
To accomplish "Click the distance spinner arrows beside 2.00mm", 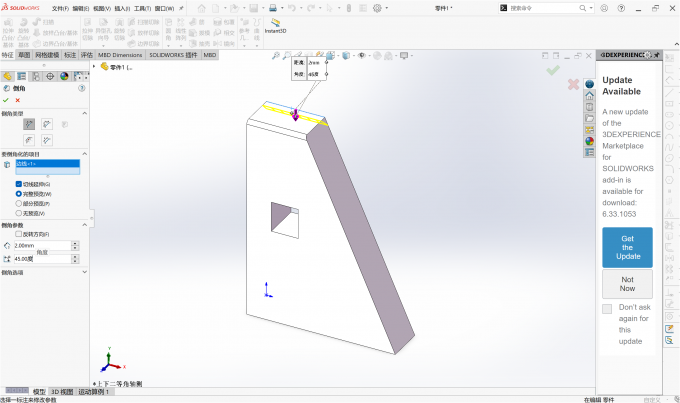I will point(75,246).
